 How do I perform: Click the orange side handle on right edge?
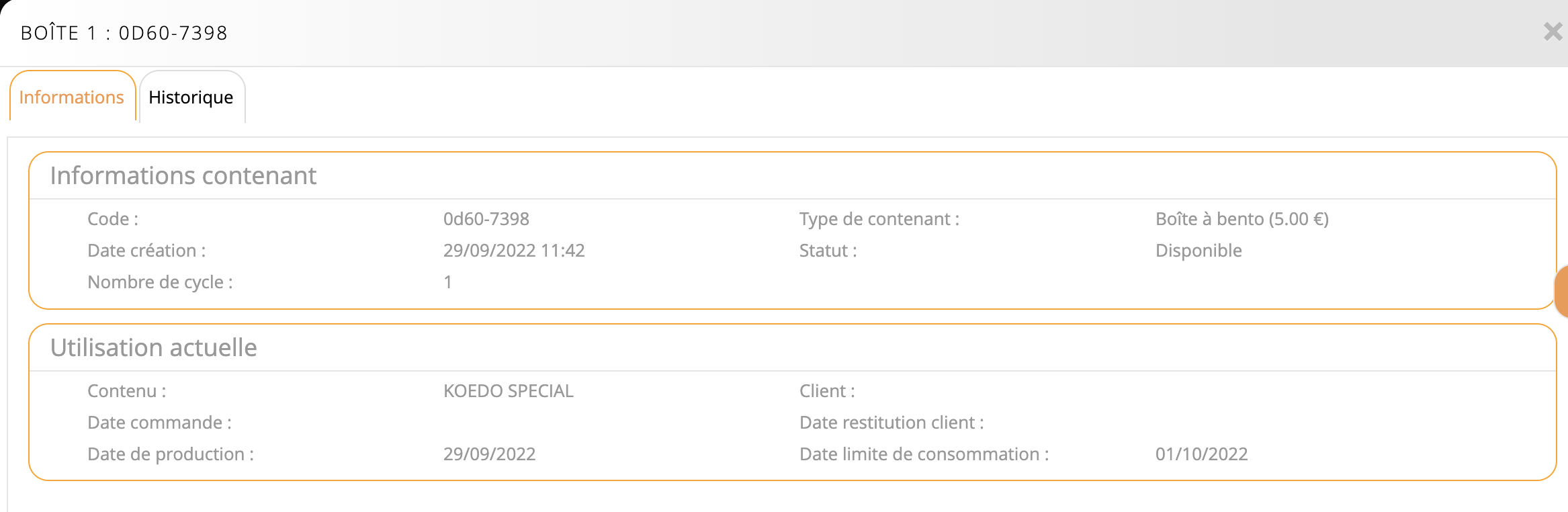coord(1562,290)
